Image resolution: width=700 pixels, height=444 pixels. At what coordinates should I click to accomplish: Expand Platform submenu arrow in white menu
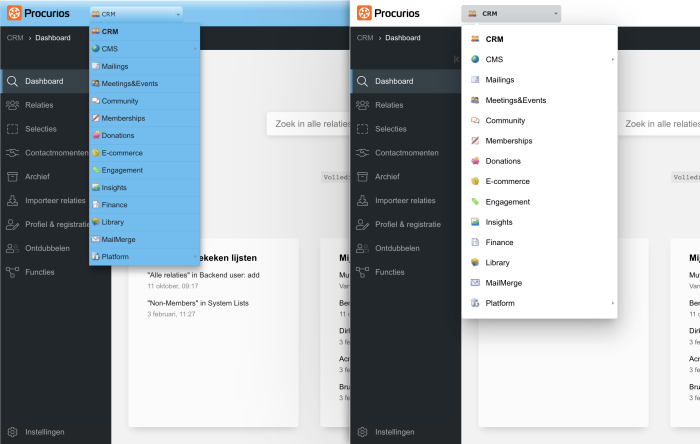point(612,303)
